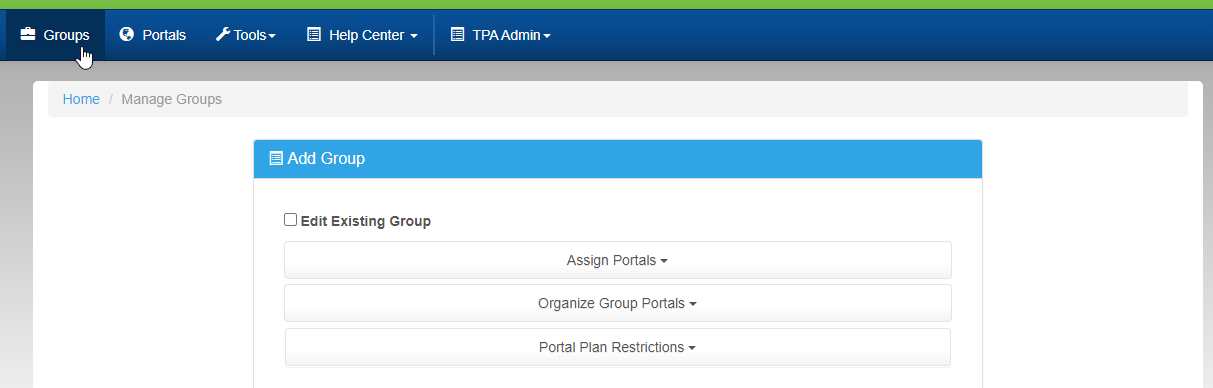
Task: Open the Help Center dropdown menu
Action: point(362,35)
